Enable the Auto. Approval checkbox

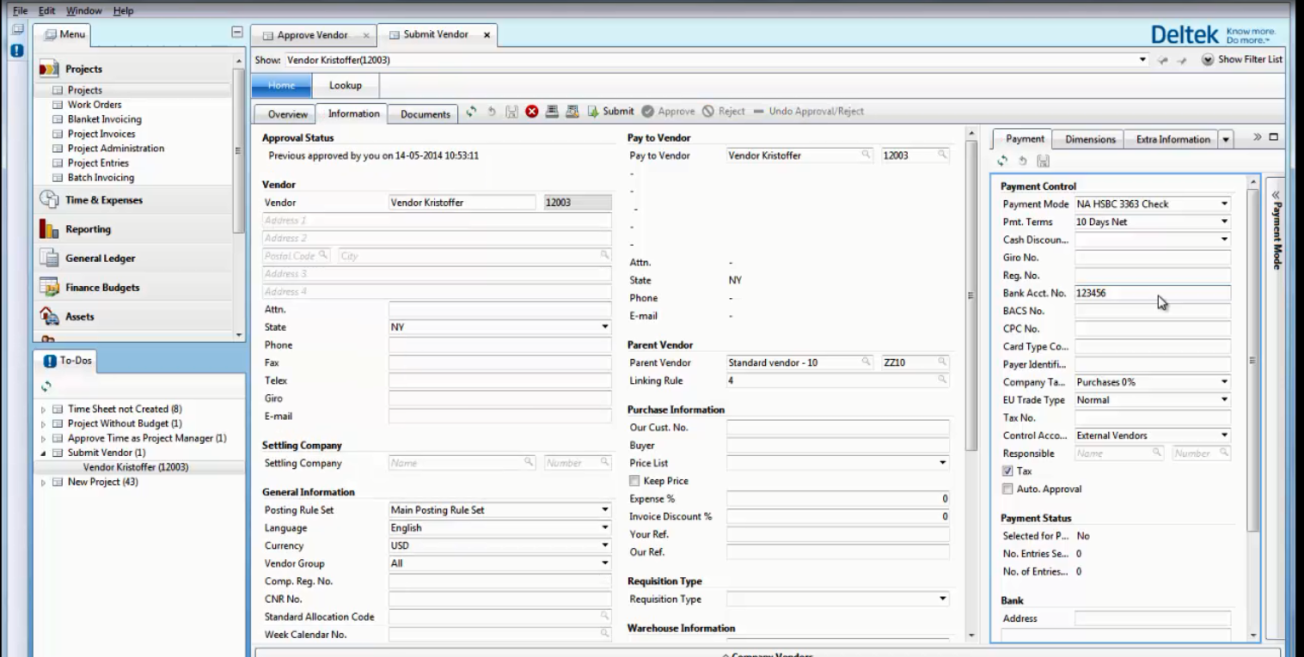click(1008, 489)
